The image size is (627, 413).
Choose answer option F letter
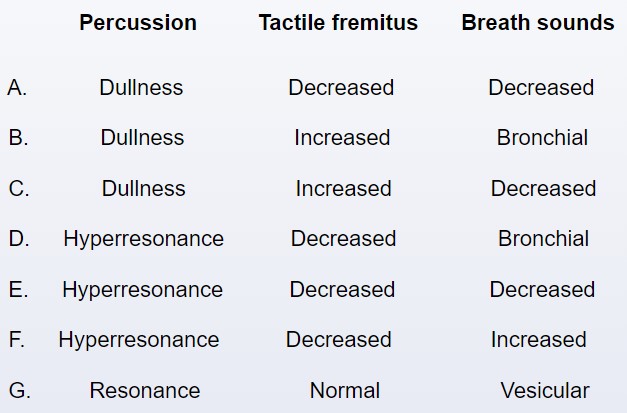pos(17,339)
